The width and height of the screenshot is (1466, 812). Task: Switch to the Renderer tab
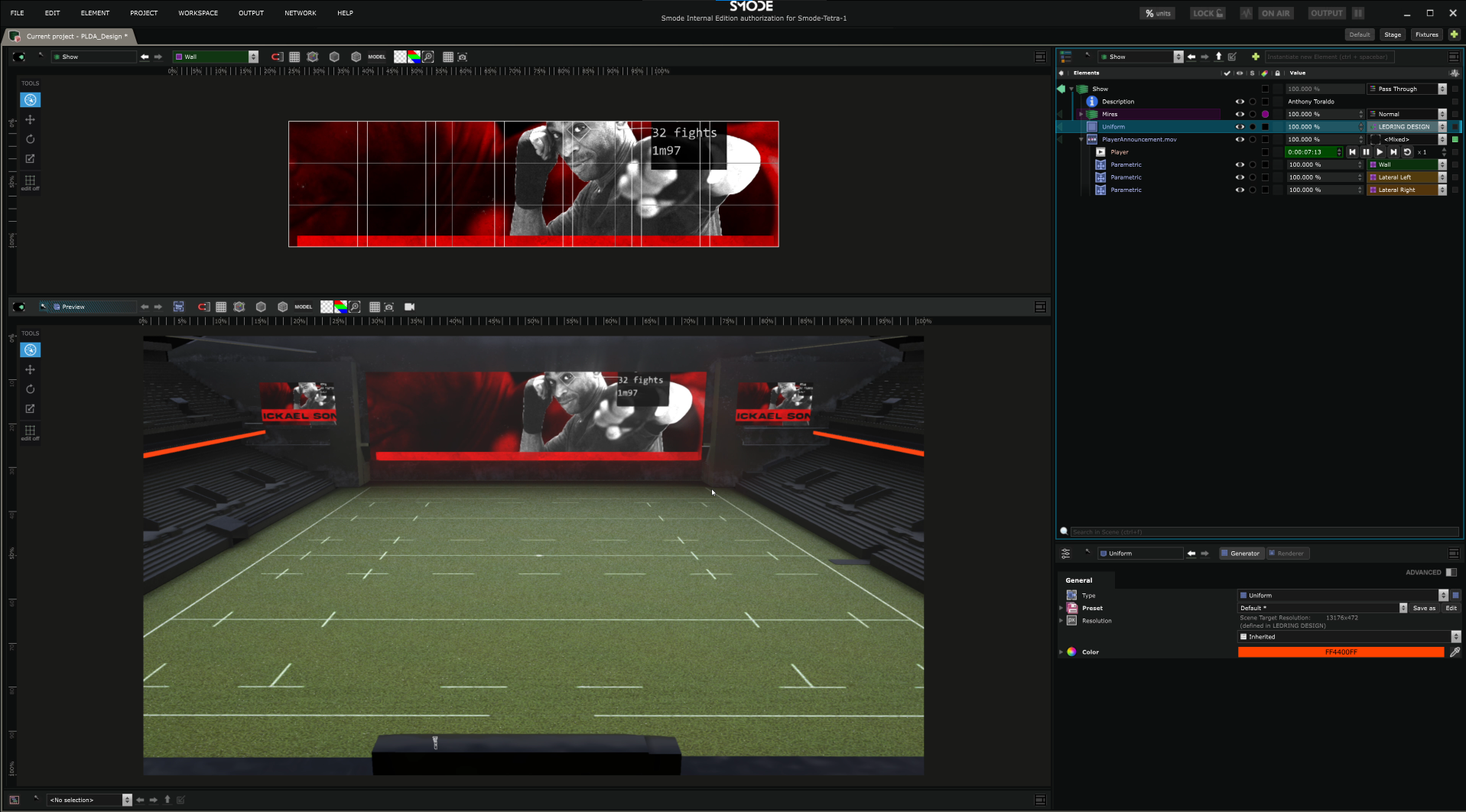tap(1288, 554)
